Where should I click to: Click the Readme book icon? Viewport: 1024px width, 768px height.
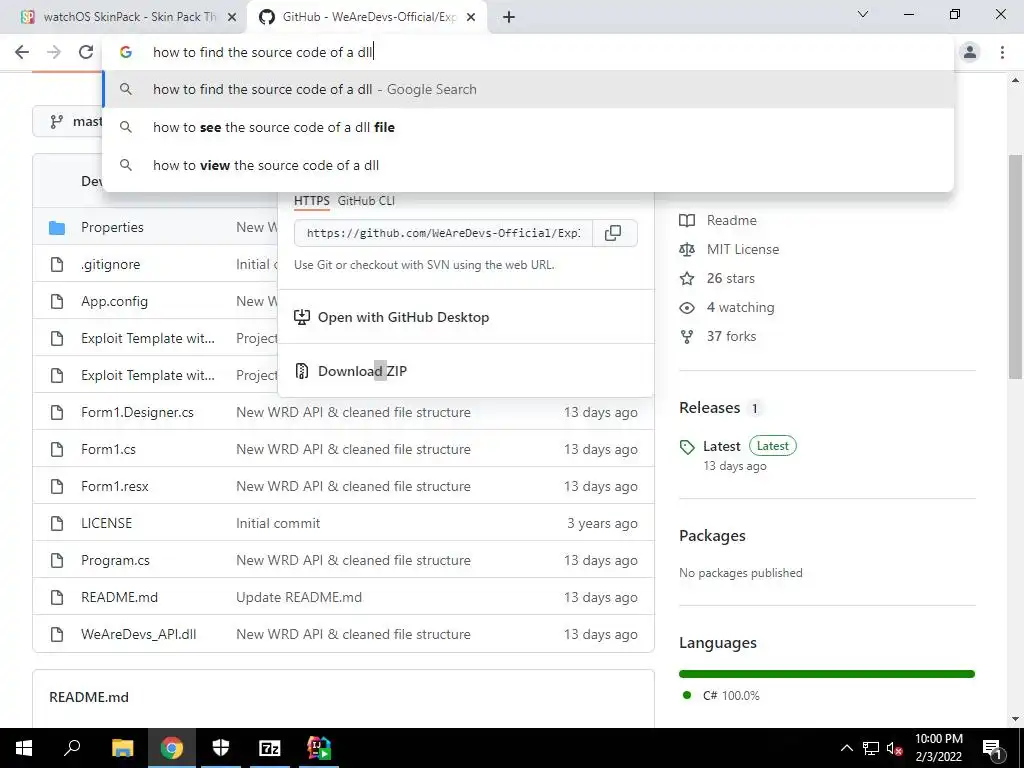click(687, 221)
